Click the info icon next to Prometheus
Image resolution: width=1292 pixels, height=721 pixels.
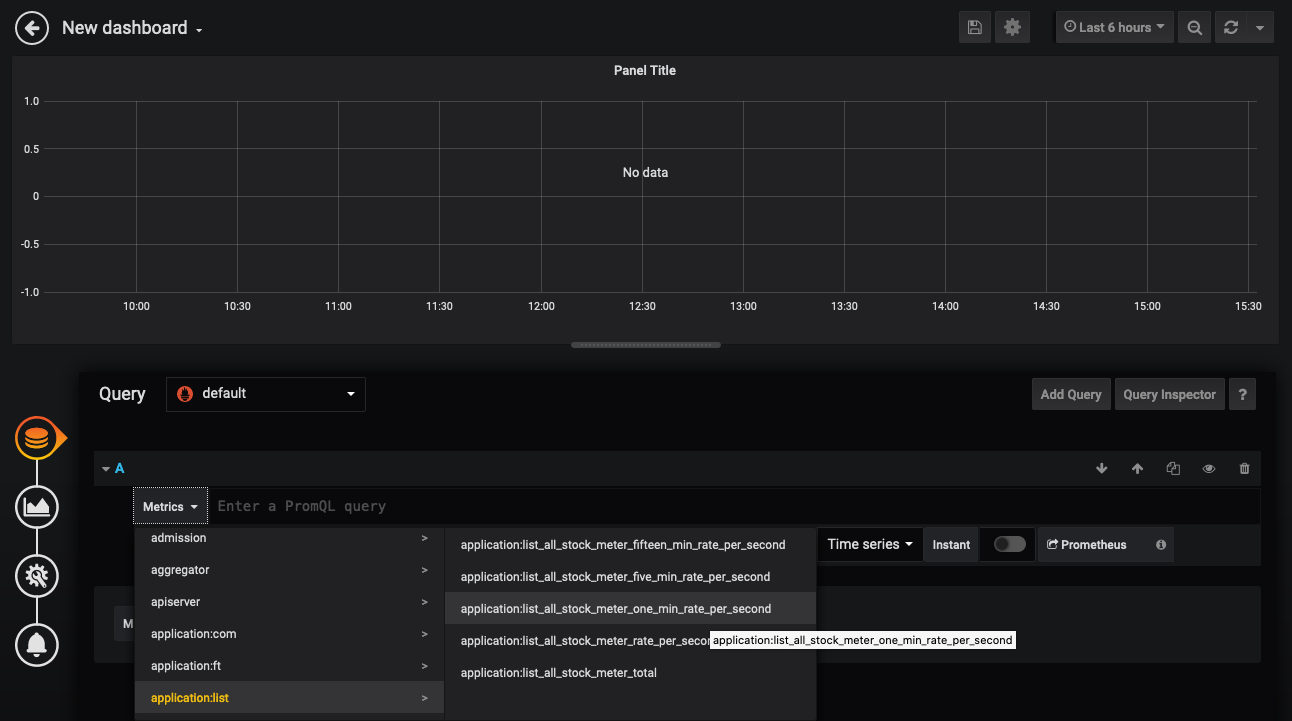[x=1161, y=545]
